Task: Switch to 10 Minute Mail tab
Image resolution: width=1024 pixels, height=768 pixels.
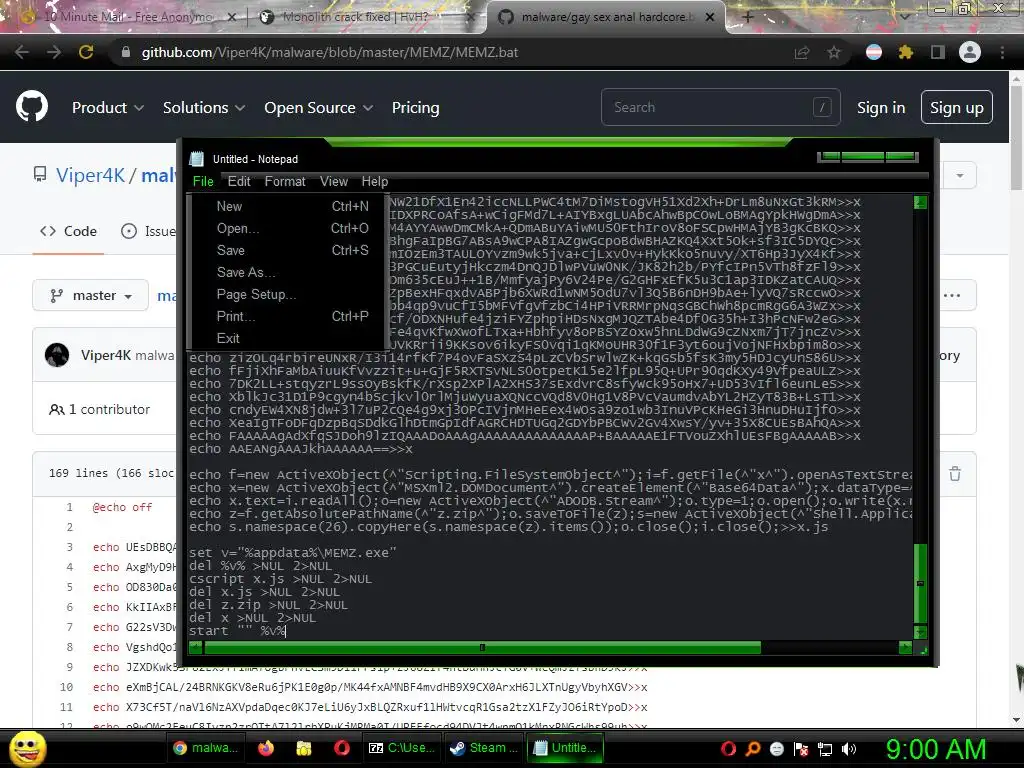Action: tap(127, 17)
